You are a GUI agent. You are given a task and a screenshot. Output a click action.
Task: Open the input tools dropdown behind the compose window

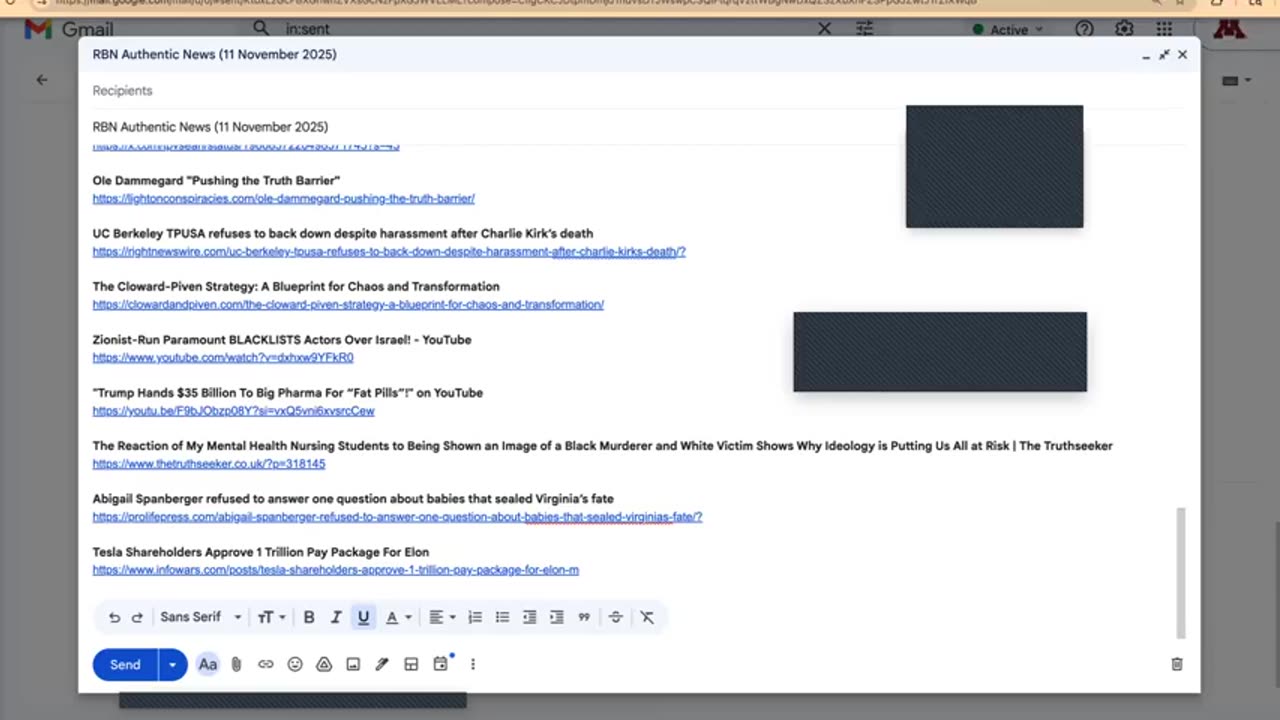pos(1237,80)
